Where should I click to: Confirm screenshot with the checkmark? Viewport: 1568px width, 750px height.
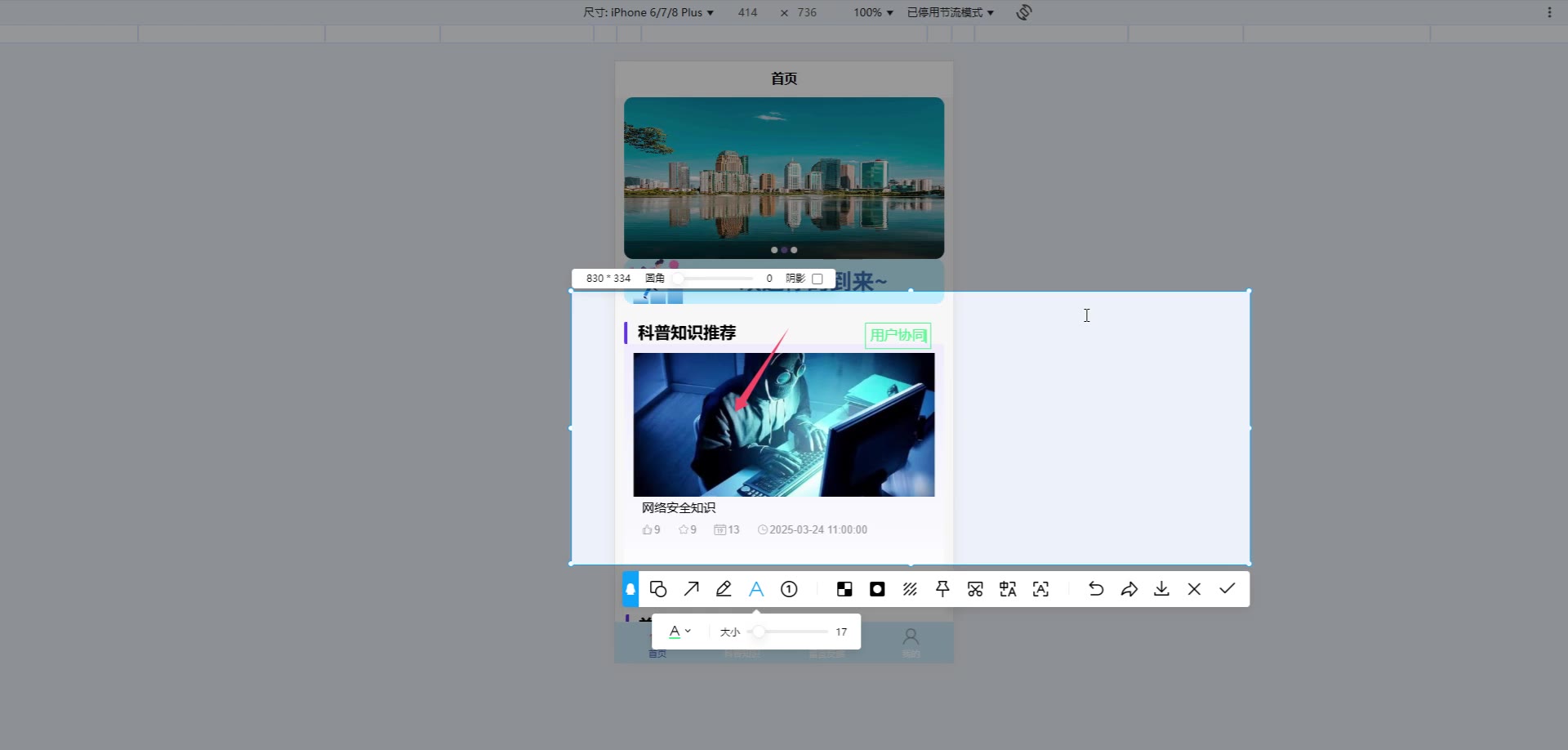coord(1227,589)
